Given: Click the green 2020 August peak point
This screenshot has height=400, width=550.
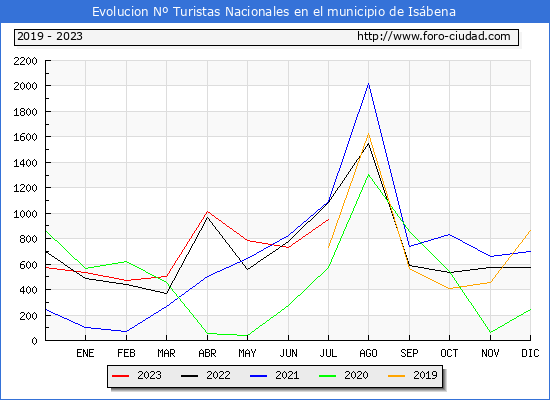Looking at the screenshot, I should point(368,174).
